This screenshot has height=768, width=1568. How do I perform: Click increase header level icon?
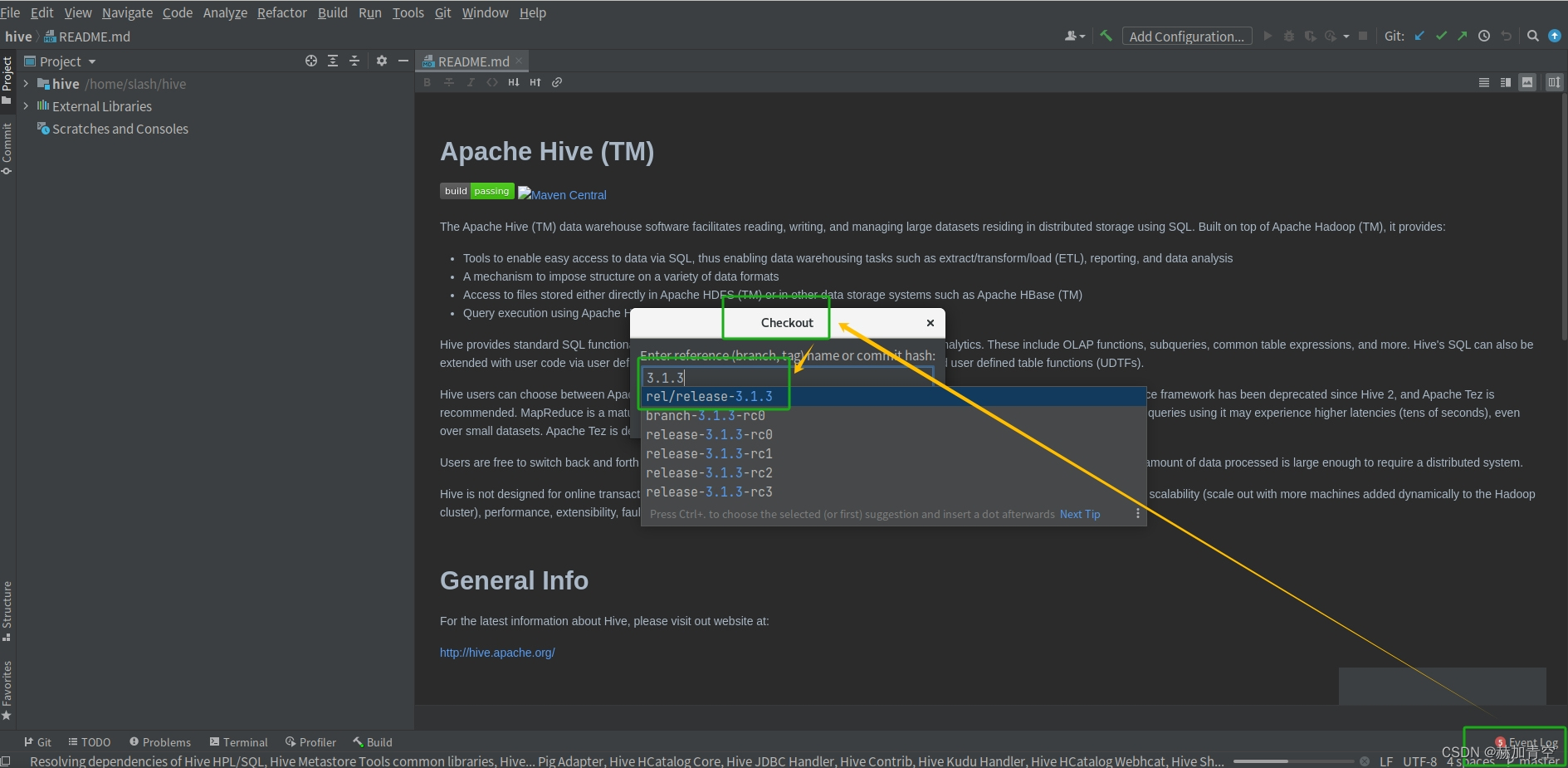[x=535, y=82]
